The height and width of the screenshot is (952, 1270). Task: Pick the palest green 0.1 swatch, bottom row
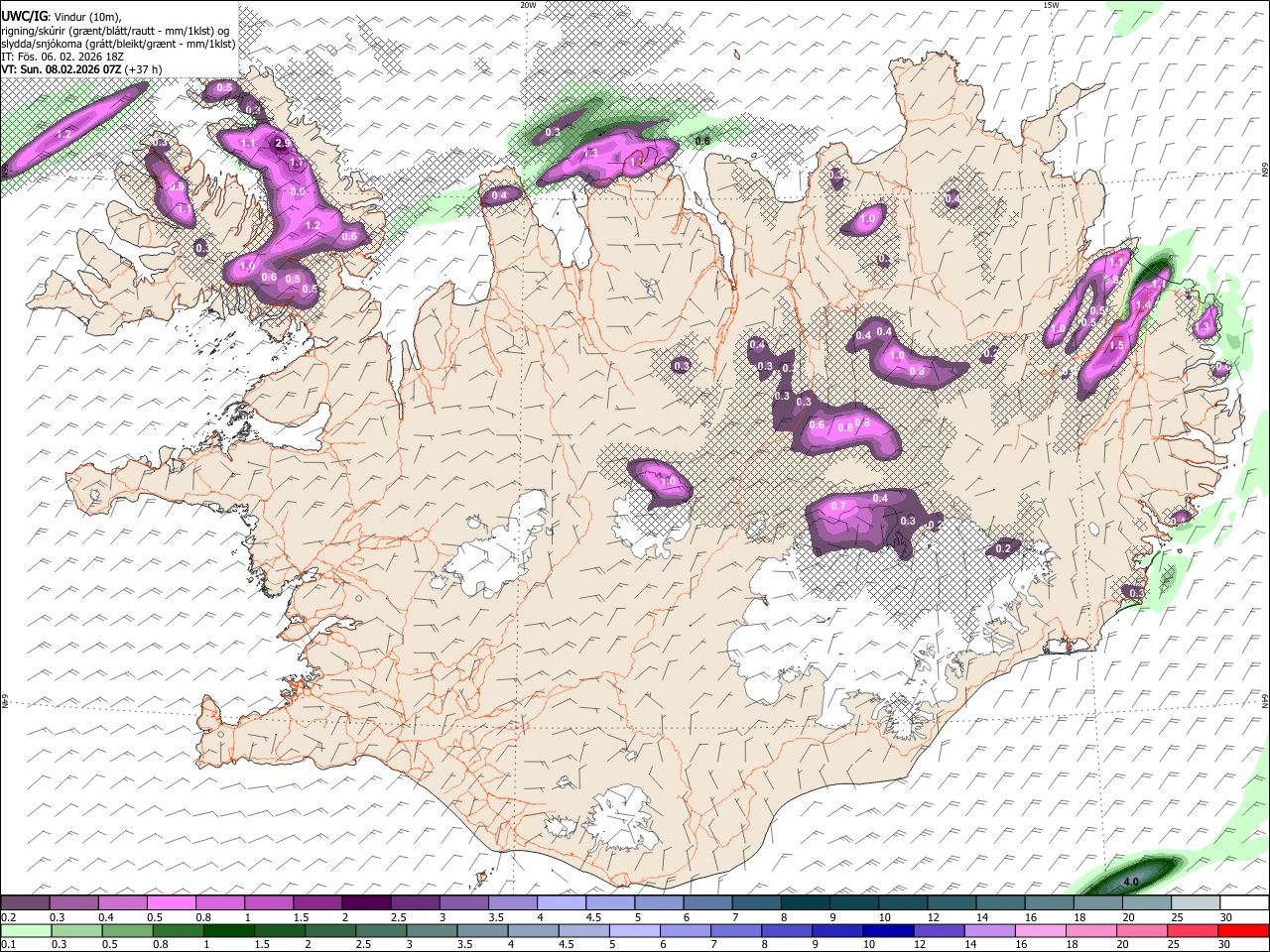[25, 931]
